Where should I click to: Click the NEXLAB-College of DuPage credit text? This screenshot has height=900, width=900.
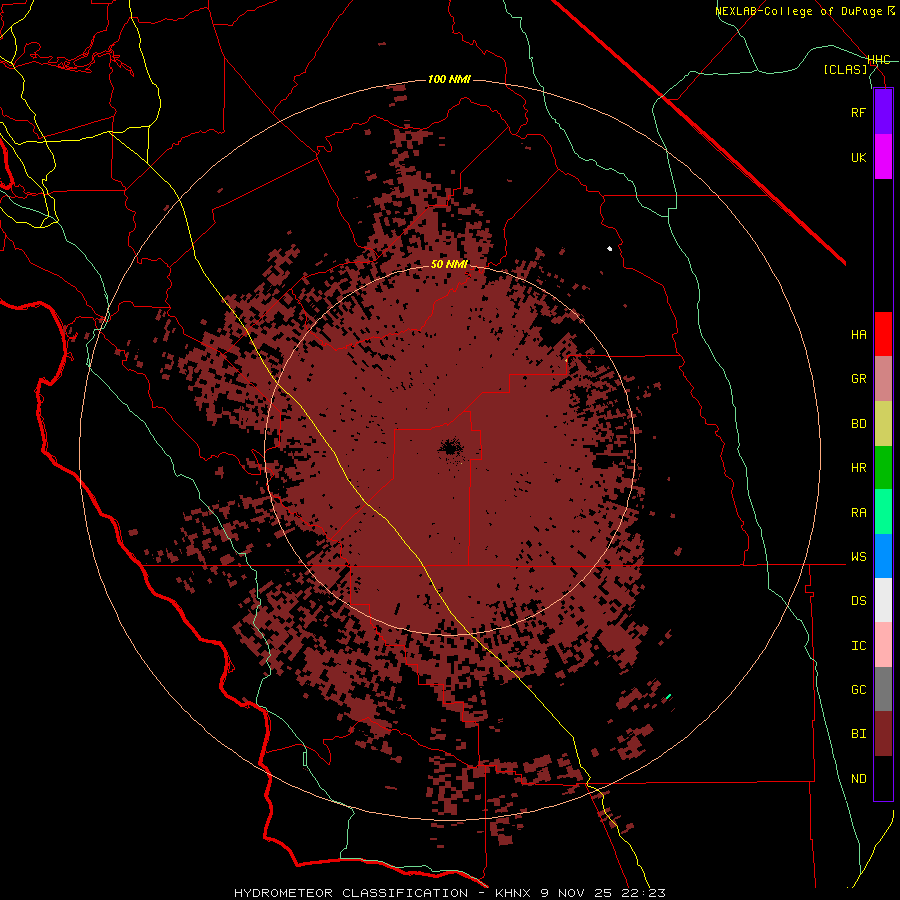798,11
